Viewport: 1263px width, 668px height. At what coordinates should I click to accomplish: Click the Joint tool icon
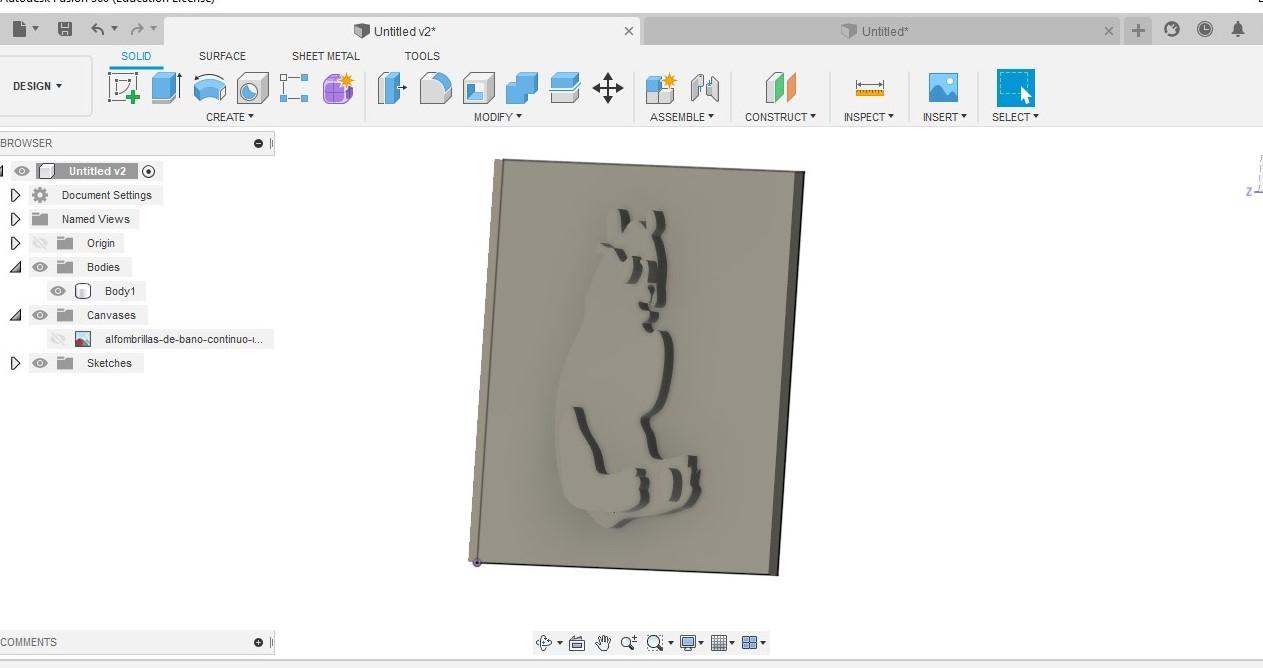[705, 88]
